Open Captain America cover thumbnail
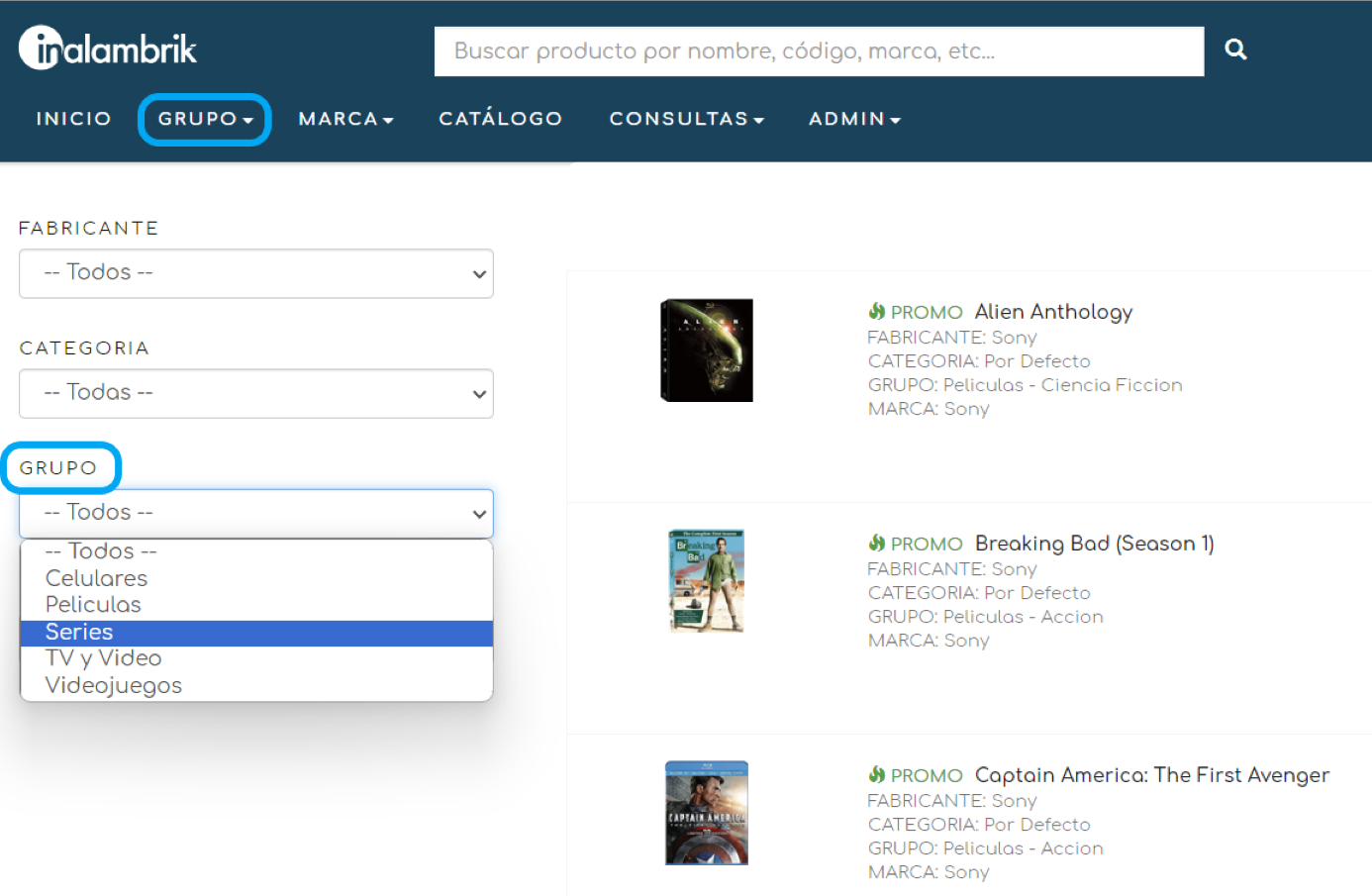Image resolution: width=1372 pixels, height=896 pixels. [x=707, y=813]
